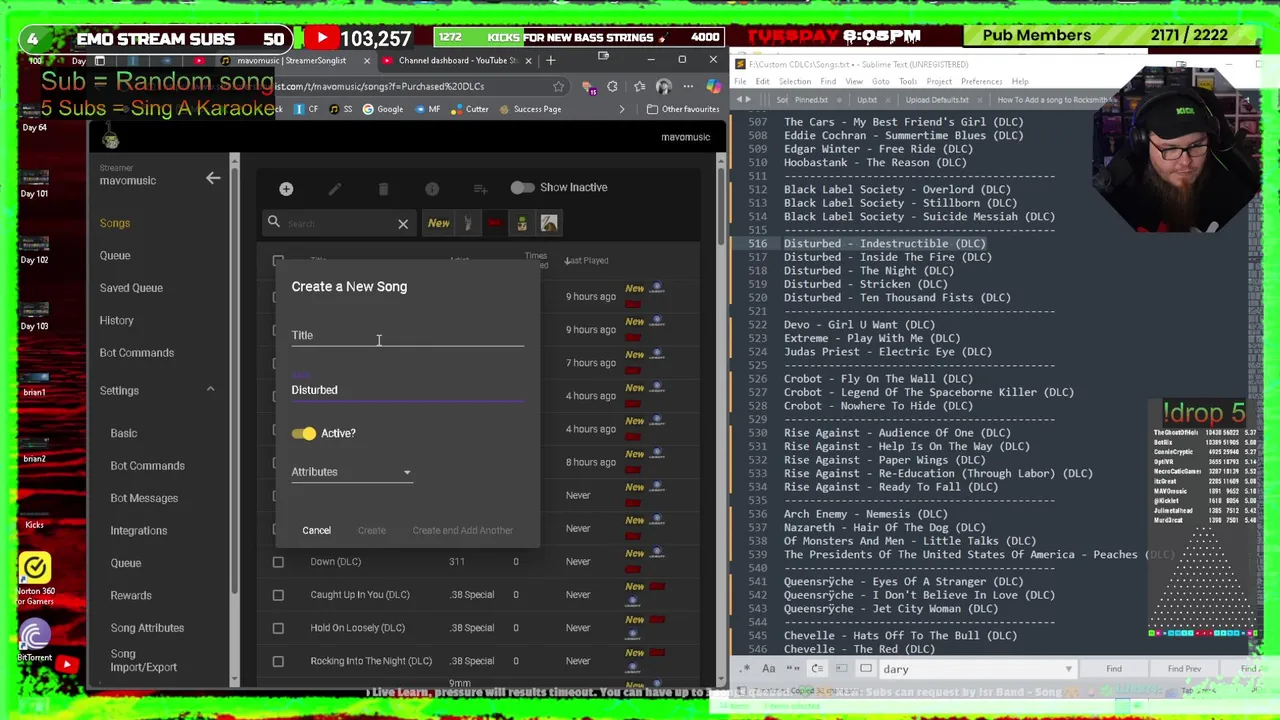Open Song Attributes in sidebar settings

click(147, 628)
